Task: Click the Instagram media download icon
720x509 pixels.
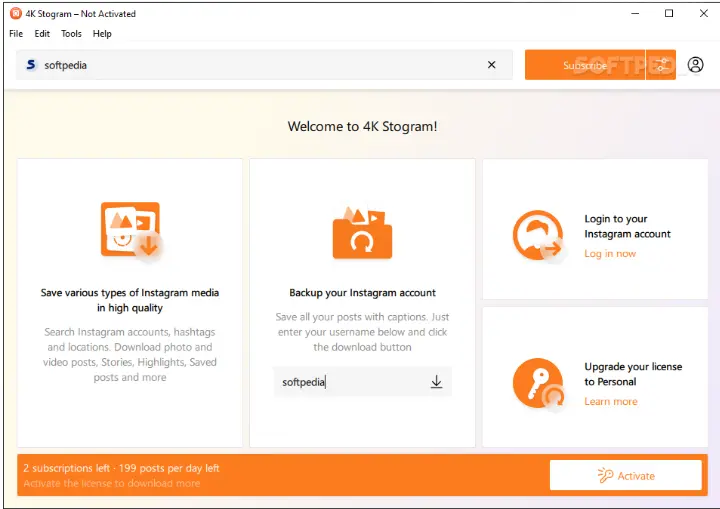Action: point(130,230)
